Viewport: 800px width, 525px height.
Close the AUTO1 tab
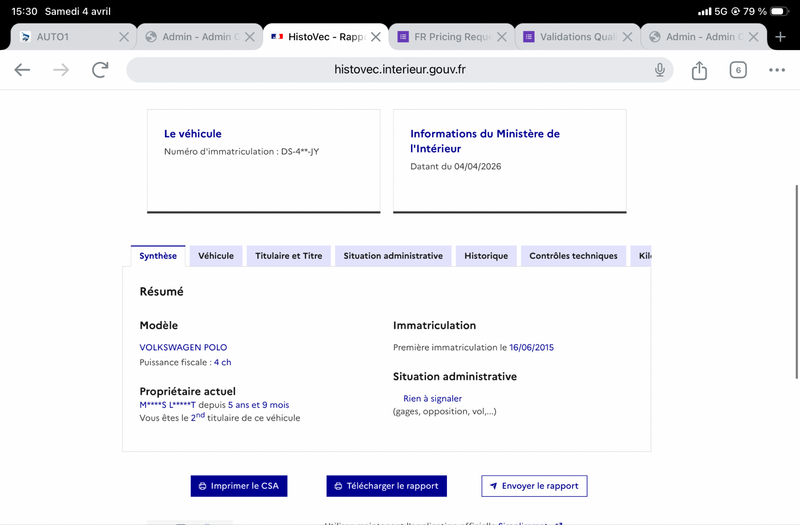[124, 37]
